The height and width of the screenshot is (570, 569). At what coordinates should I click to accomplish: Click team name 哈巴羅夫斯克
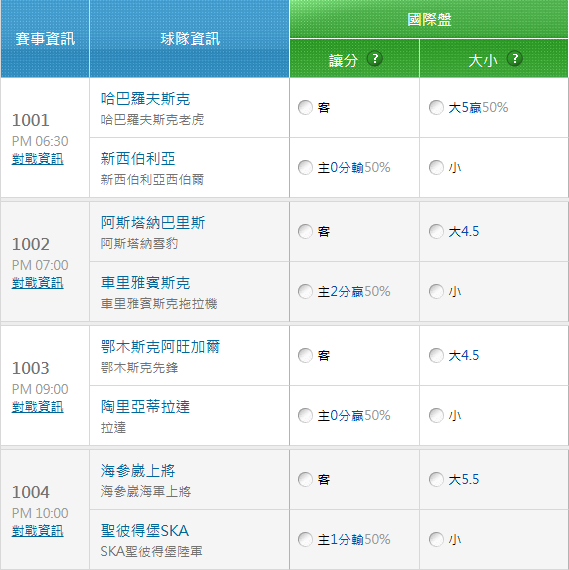coord(145,99)
